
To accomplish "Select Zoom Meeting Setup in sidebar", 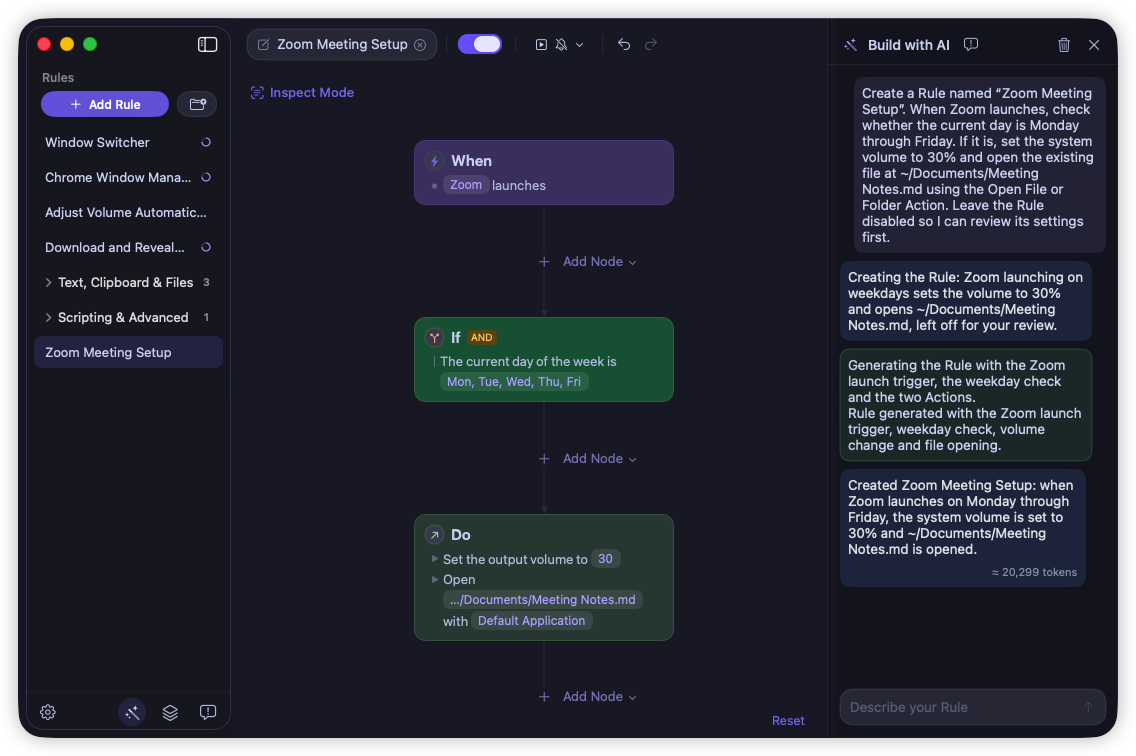I will click(x=128, y=352).
